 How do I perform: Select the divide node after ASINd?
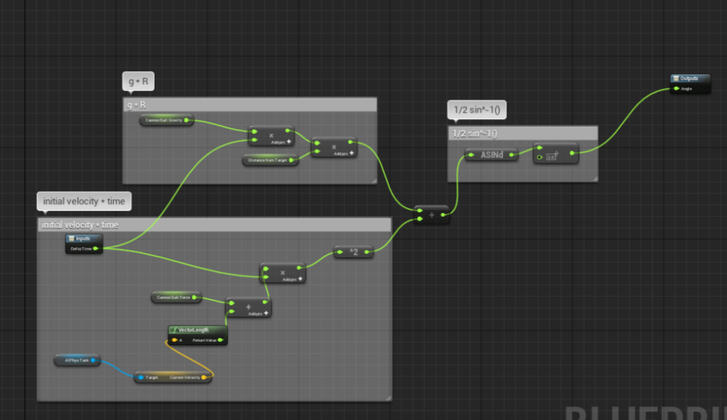554,155
